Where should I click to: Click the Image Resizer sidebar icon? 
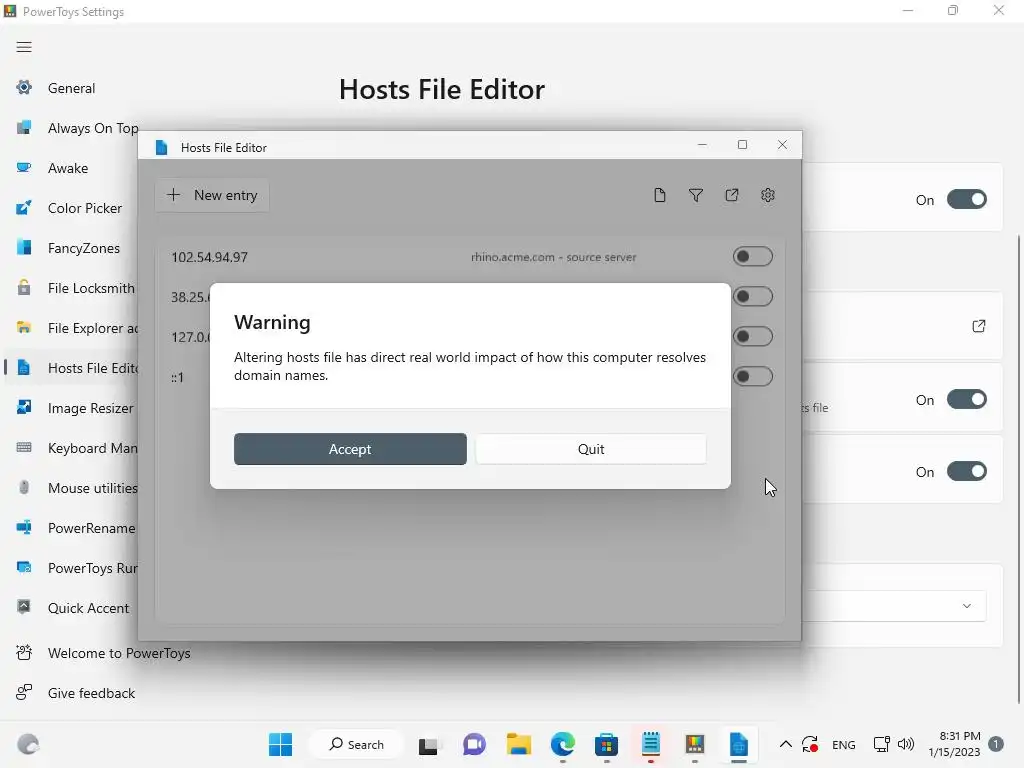tap(24, 408)
